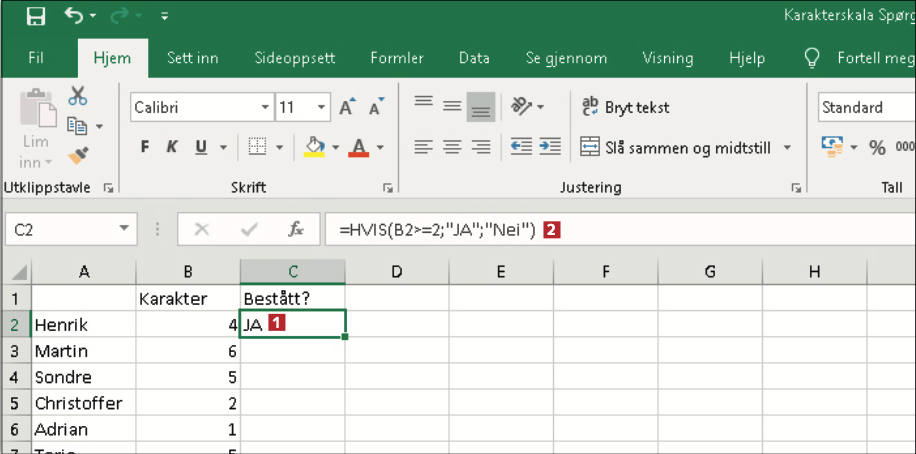Click the Save icon in title bar

click(x=35, y=16)
